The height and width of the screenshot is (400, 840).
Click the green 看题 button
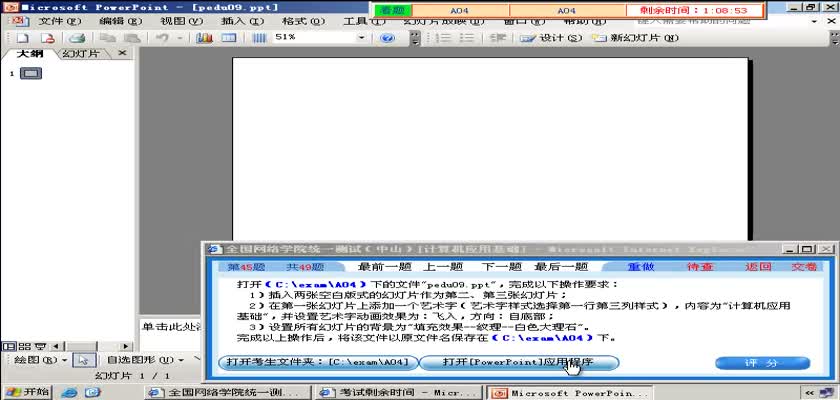pos(393,10)
